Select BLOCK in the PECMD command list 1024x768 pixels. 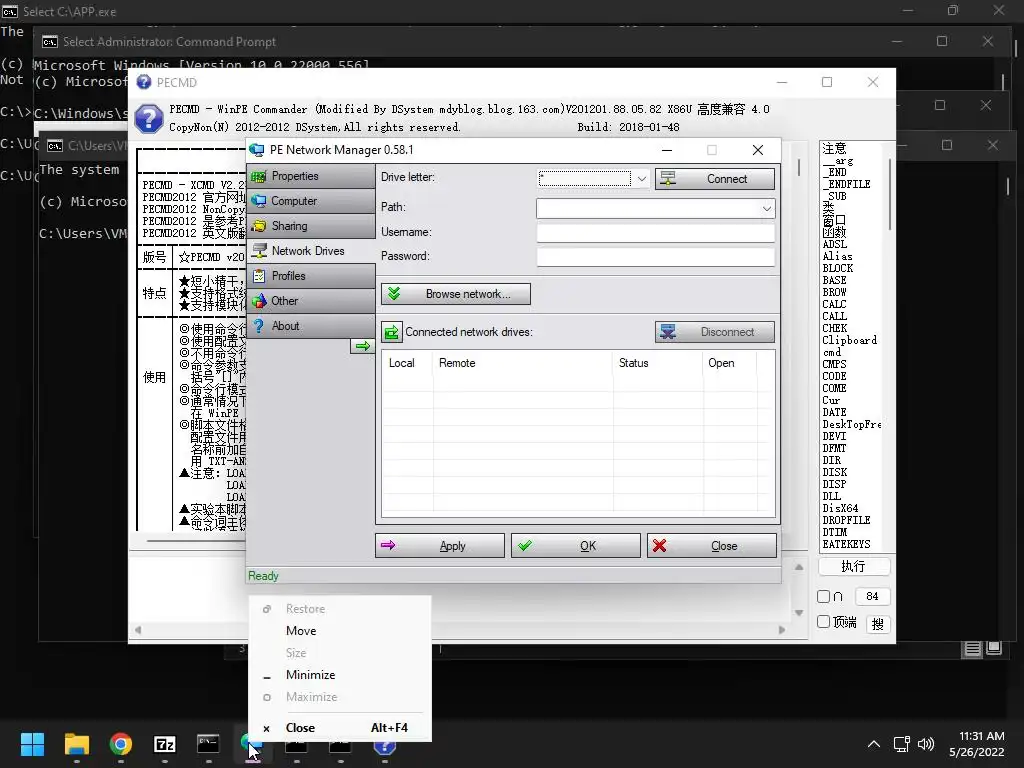[x=838, y=268]
